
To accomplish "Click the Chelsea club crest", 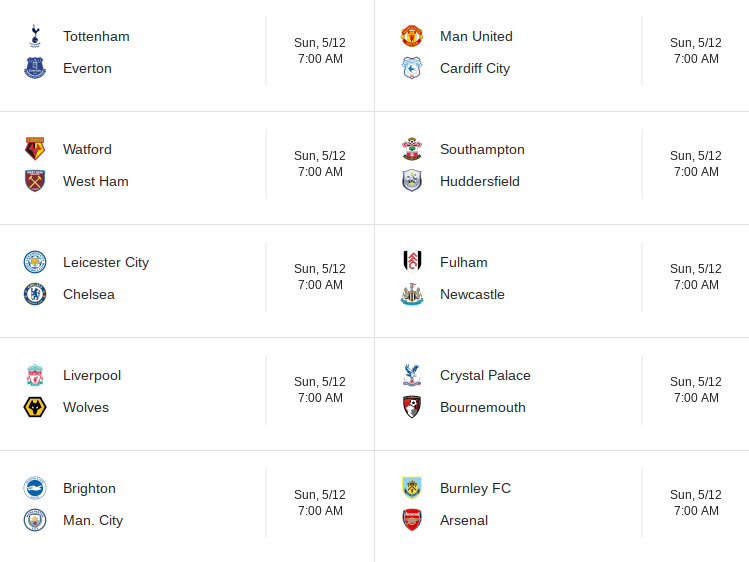I will (35, 294).
